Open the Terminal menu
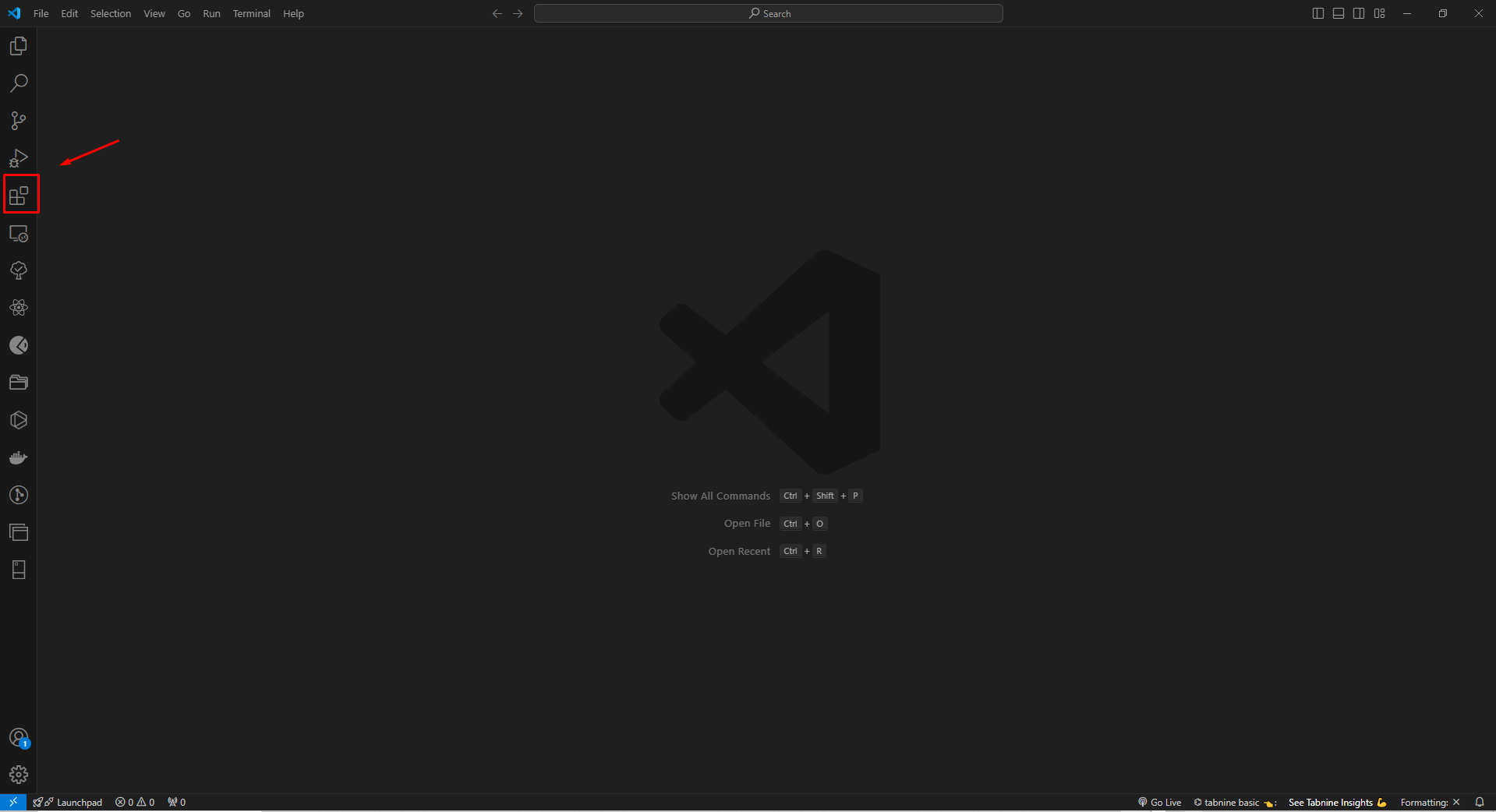Screen dimensions: 1496x812 tap(251, 13)
